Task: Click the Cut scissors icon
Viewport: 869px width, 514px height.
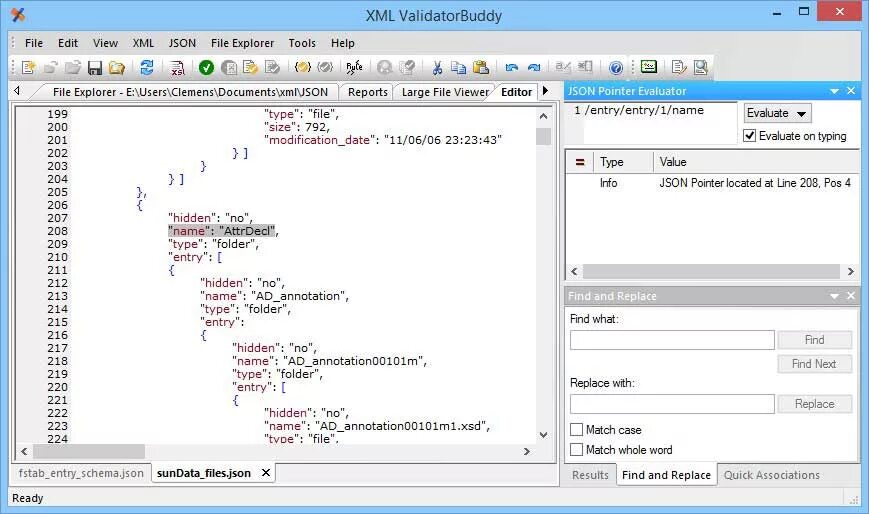Action: [x=437, y=68]
